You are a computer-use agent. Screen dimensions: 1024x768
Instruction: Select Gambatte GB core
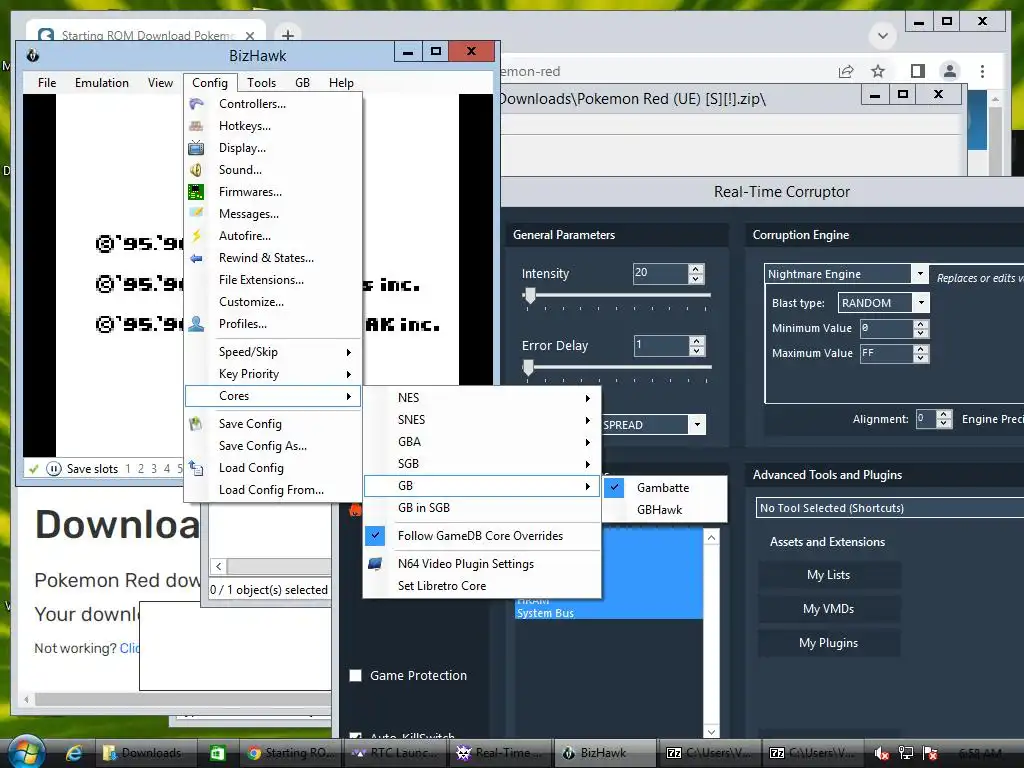pos(665,488)
